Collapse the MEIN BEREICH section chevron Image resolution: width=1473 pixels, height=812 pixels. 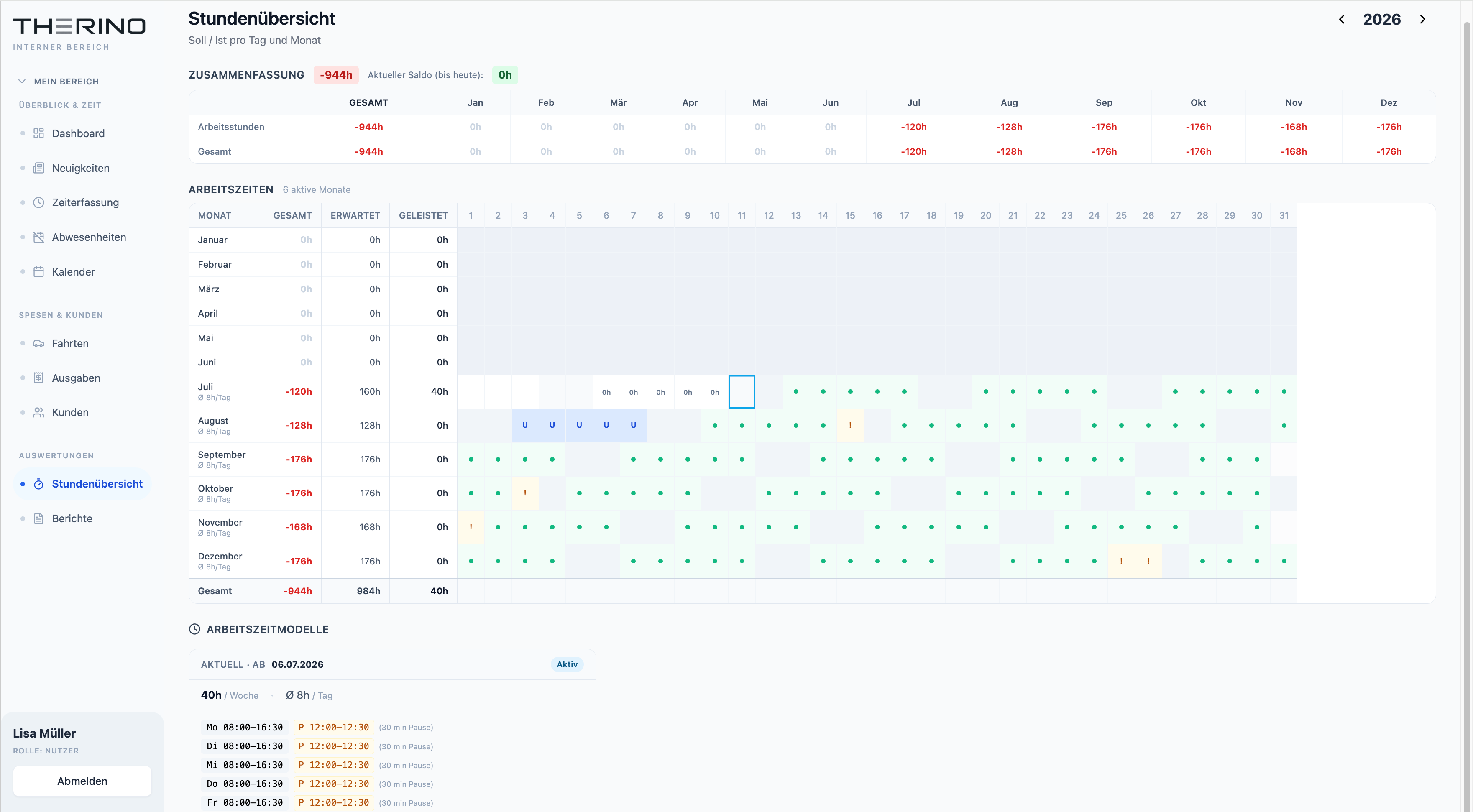click(x=22, y=81)
